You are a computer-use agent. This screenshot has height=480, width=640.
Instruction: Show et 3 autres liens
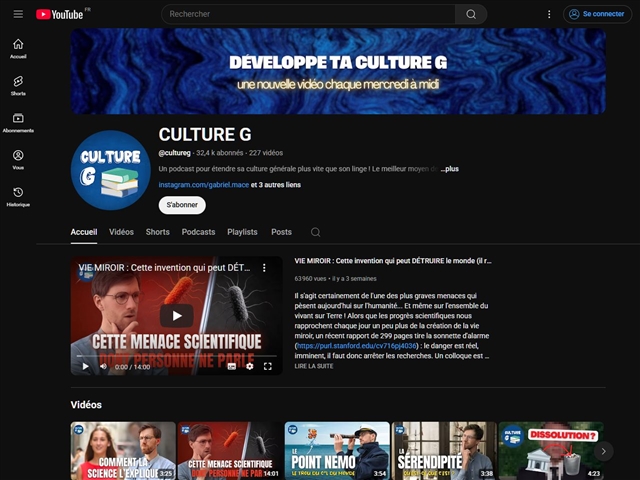(x=276, y=185)
